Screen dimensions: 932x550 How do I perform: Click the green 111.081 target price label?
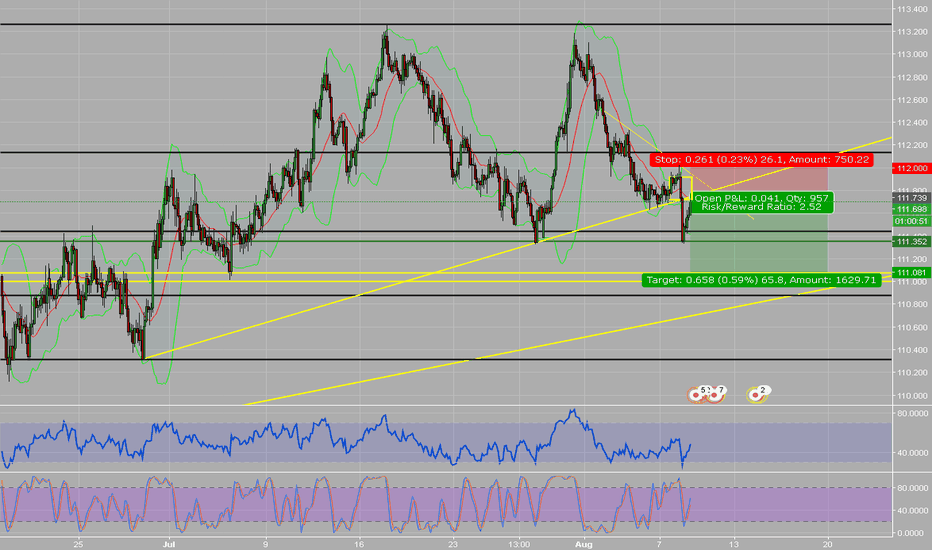click(912, 273)
